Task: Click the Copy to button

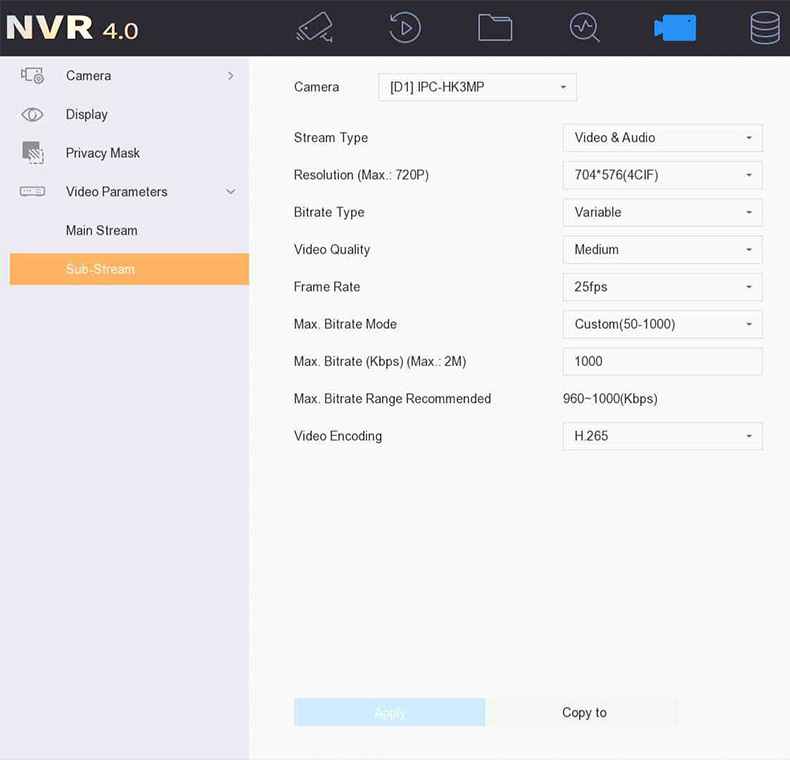Action: pyautogui.click(x=584, y=712)
